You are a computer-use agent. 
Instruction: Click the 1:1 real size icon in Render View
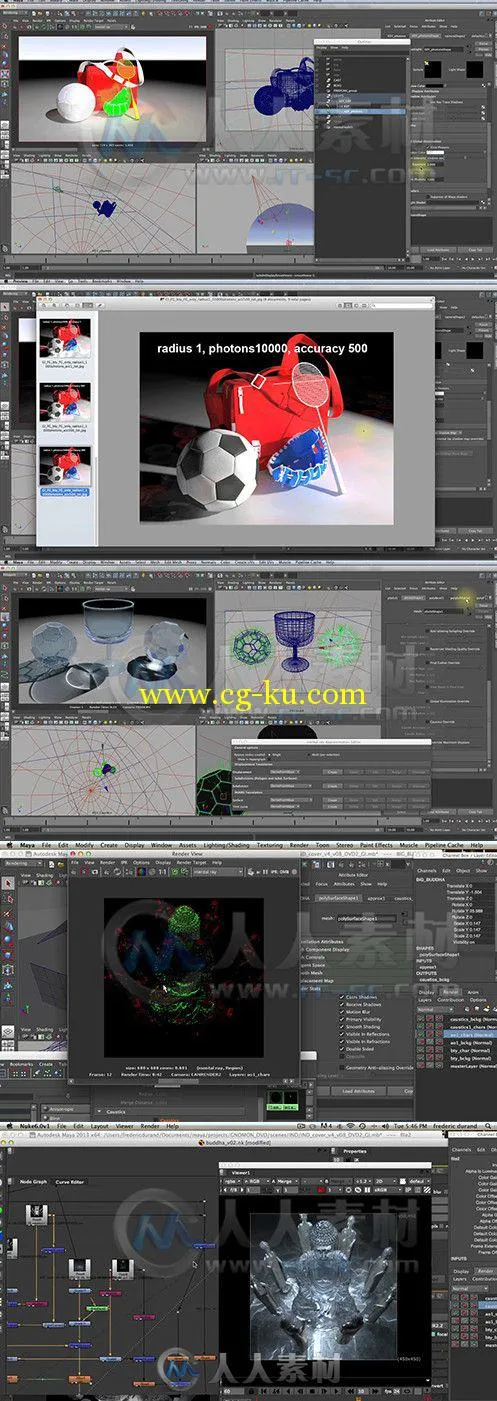coord(162,872)
